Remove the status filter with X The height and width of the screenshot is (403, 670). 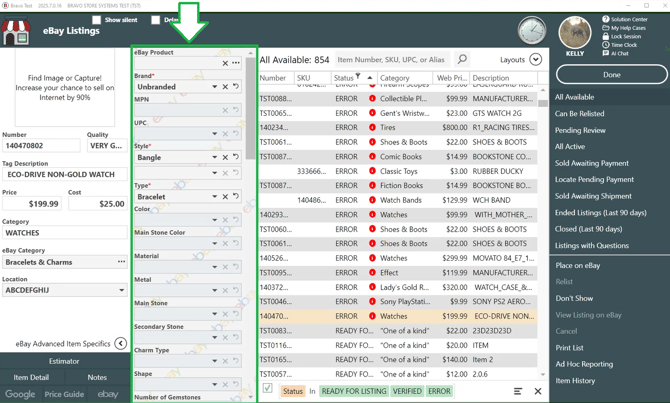[538, 391]
